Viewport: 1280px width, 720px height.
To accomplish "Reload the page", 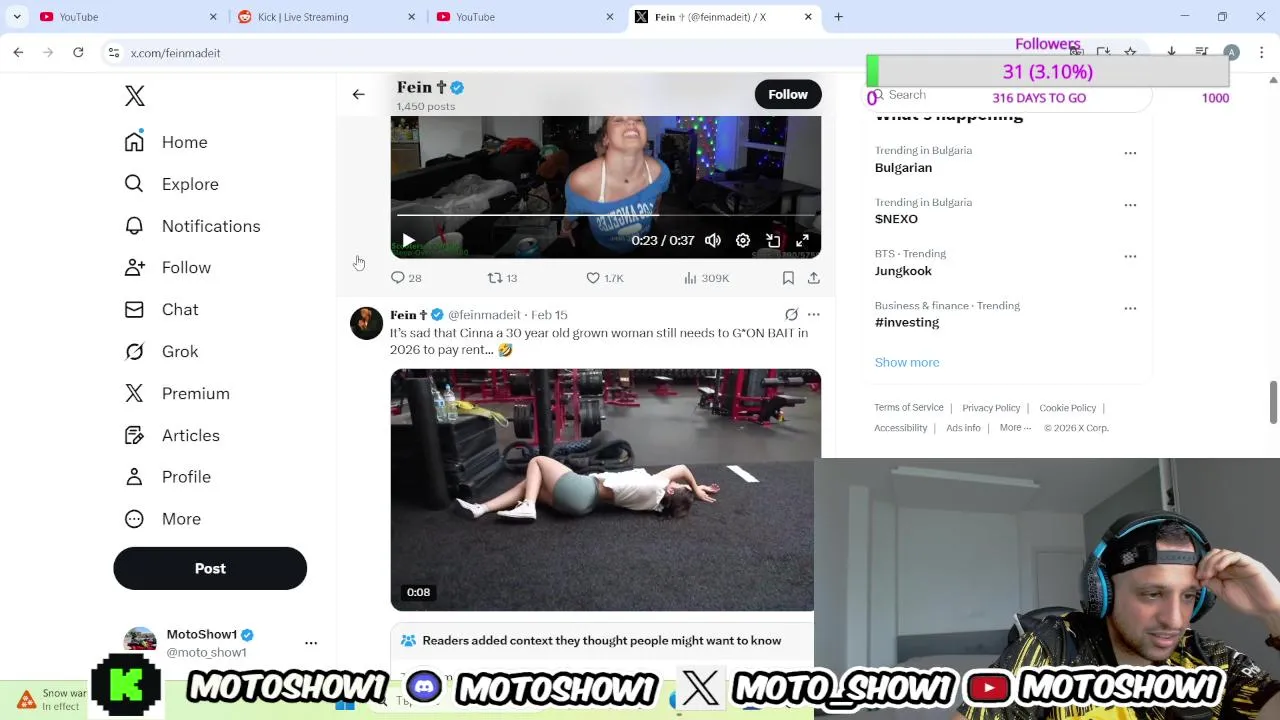I will point(78,52).
